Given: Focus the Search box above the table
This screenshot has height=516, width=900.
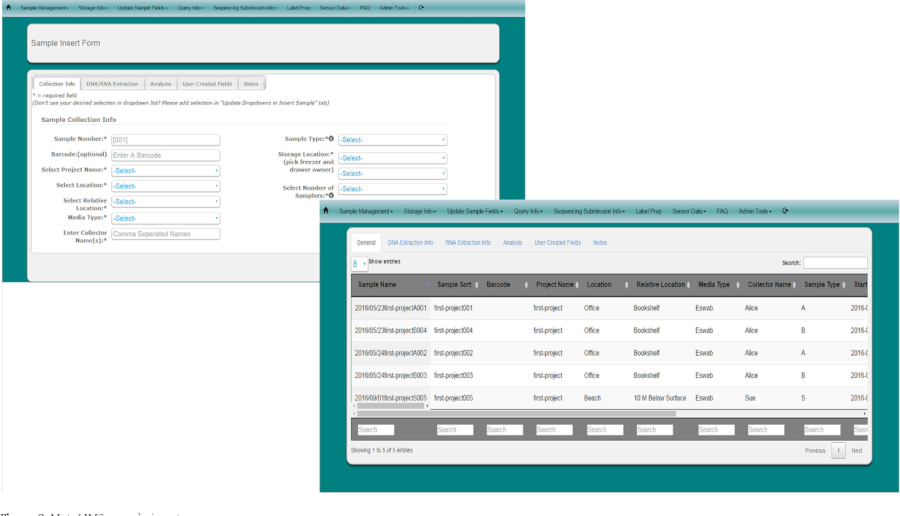Looking at the screenshot, I should point(835,263).
